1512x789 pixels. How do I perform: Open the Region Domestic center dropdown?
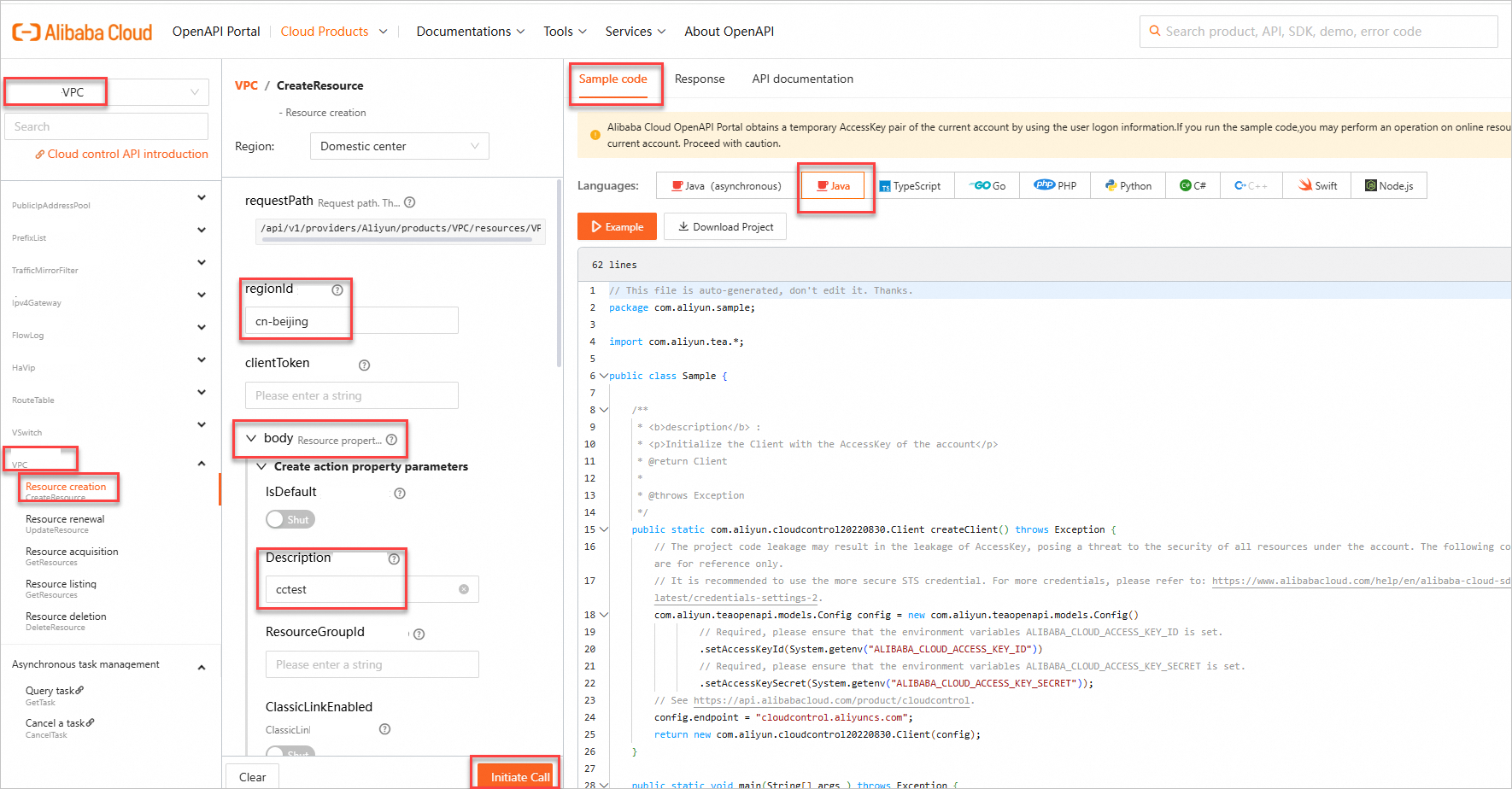tap(400, 146)
